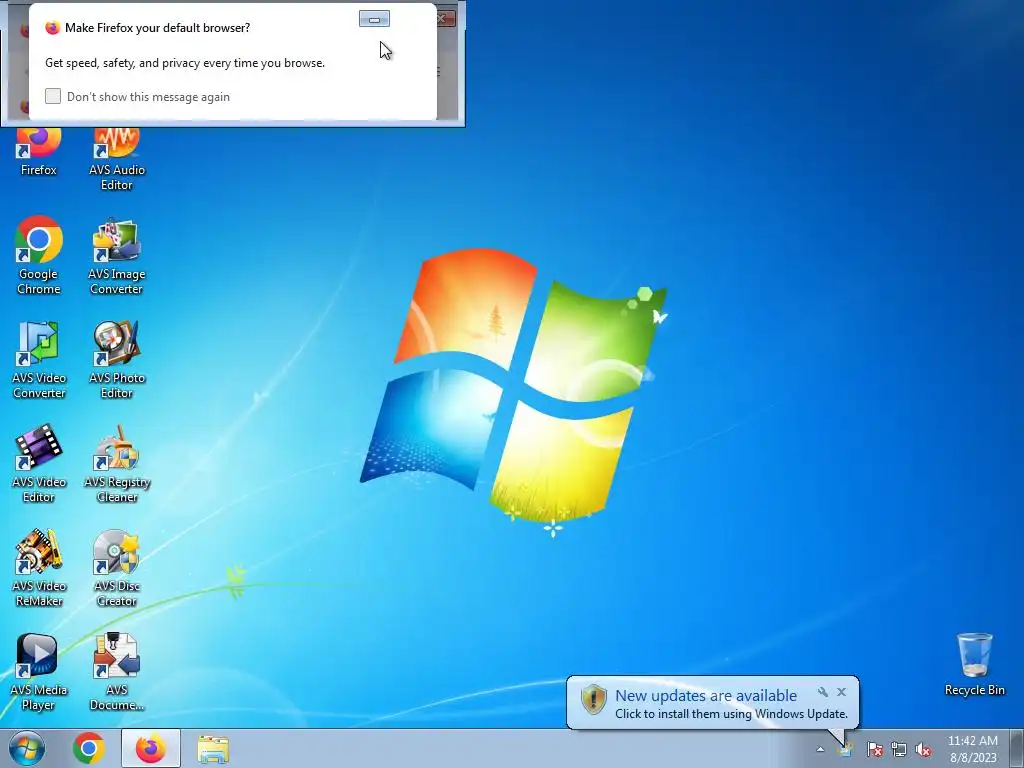The height and width of the screenshot is (768, 1024).
Task: Show hidden system tray icons
Action: coord(820,749)
